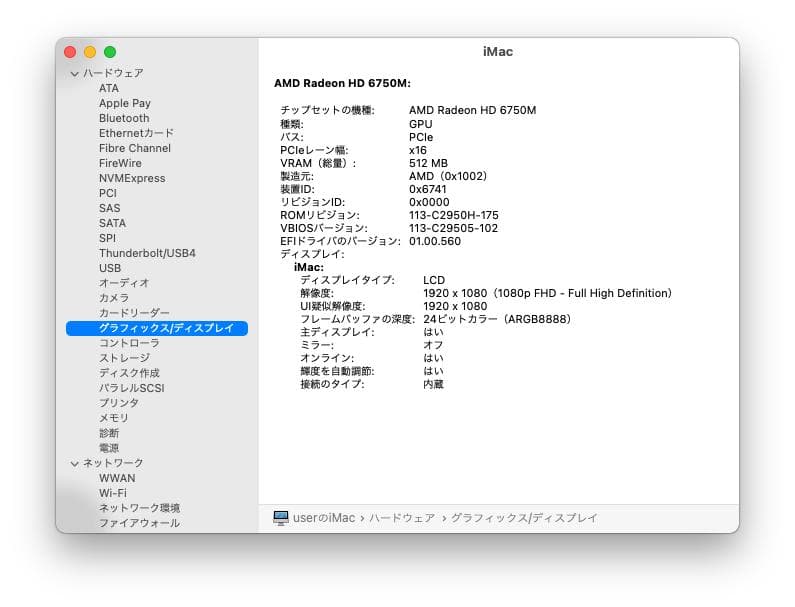
Task: Click グラフィックス/ディスプレイ in the path bar
Action: 524,518
